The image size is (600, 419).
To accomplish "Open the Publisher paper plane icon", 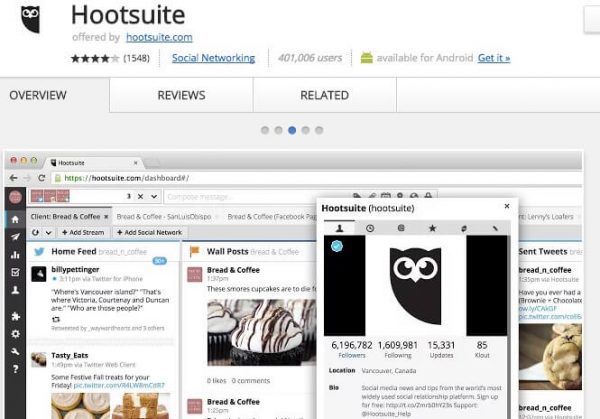I will pos(15,237).
